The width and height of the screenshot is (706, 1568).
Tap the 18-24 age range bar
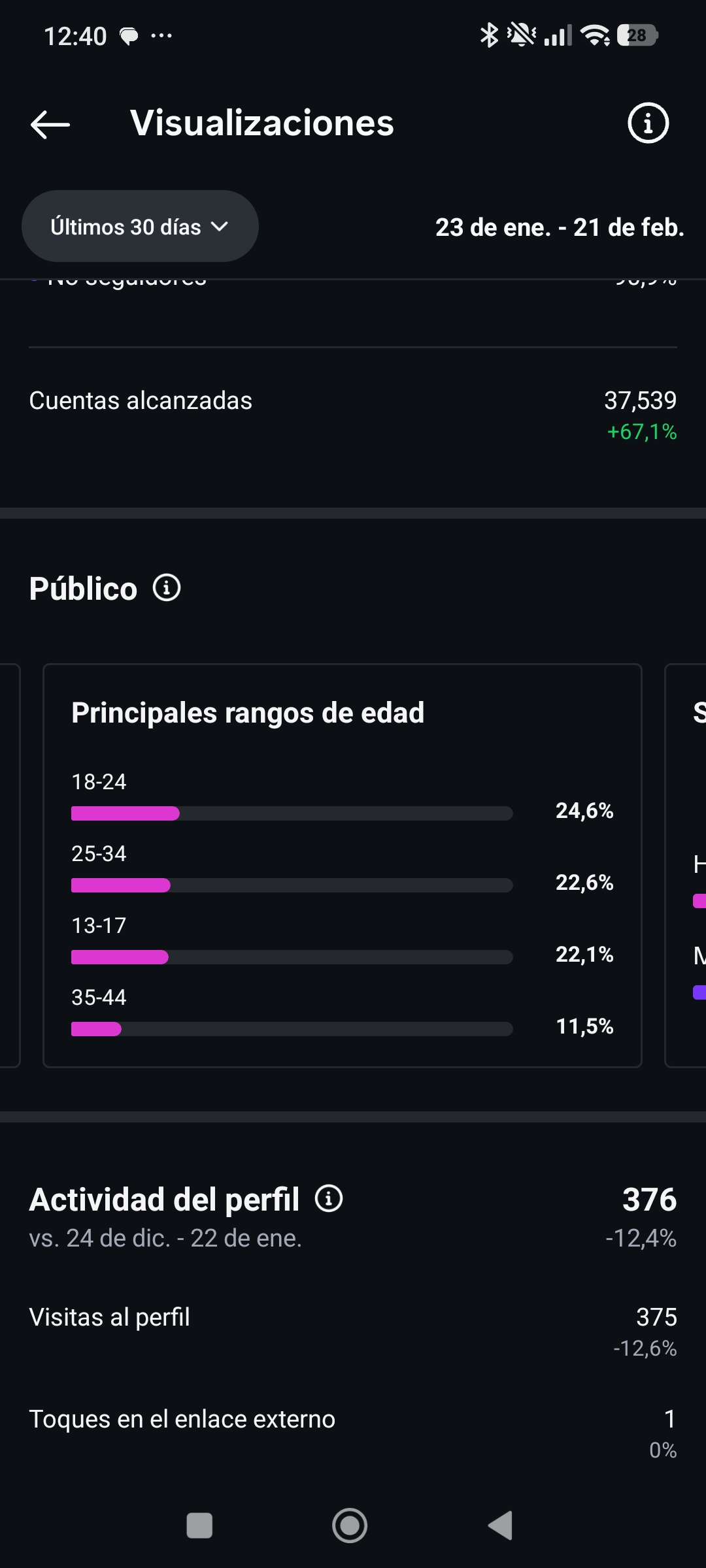[292, 813]
